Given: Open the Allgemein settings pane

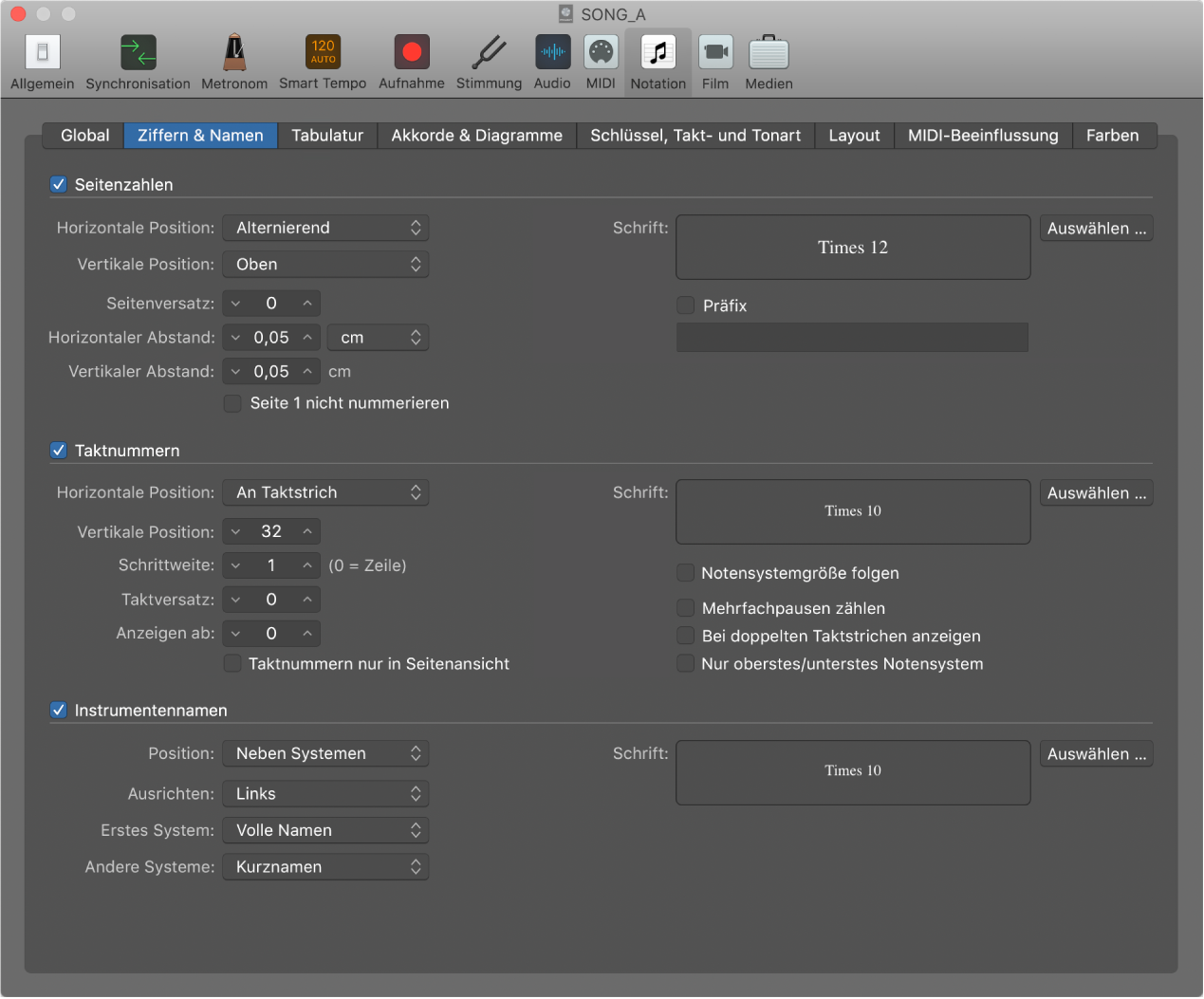Looking at the screenshot, I should point(42,53).
